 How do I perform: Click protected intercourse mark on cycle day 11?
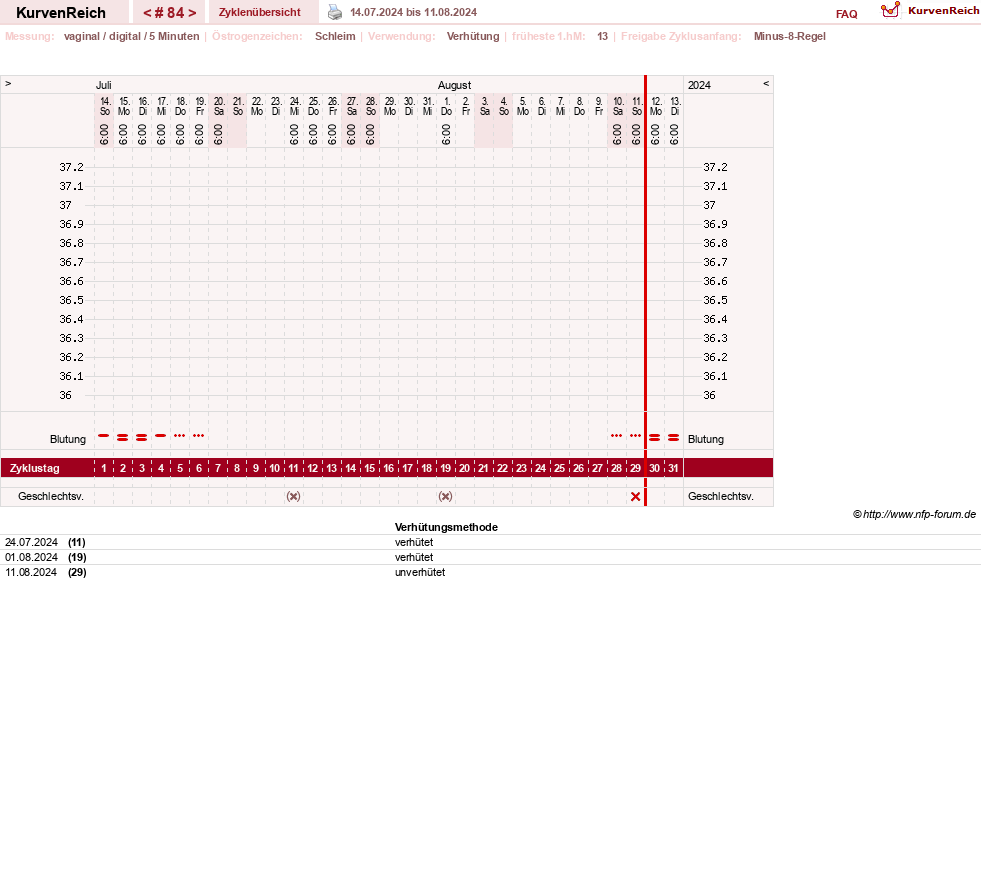click(293, 496)
